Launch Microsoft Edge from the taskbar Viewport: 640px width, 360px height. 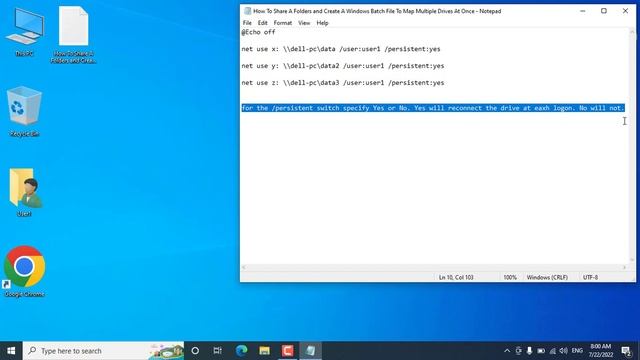point(241,351)
